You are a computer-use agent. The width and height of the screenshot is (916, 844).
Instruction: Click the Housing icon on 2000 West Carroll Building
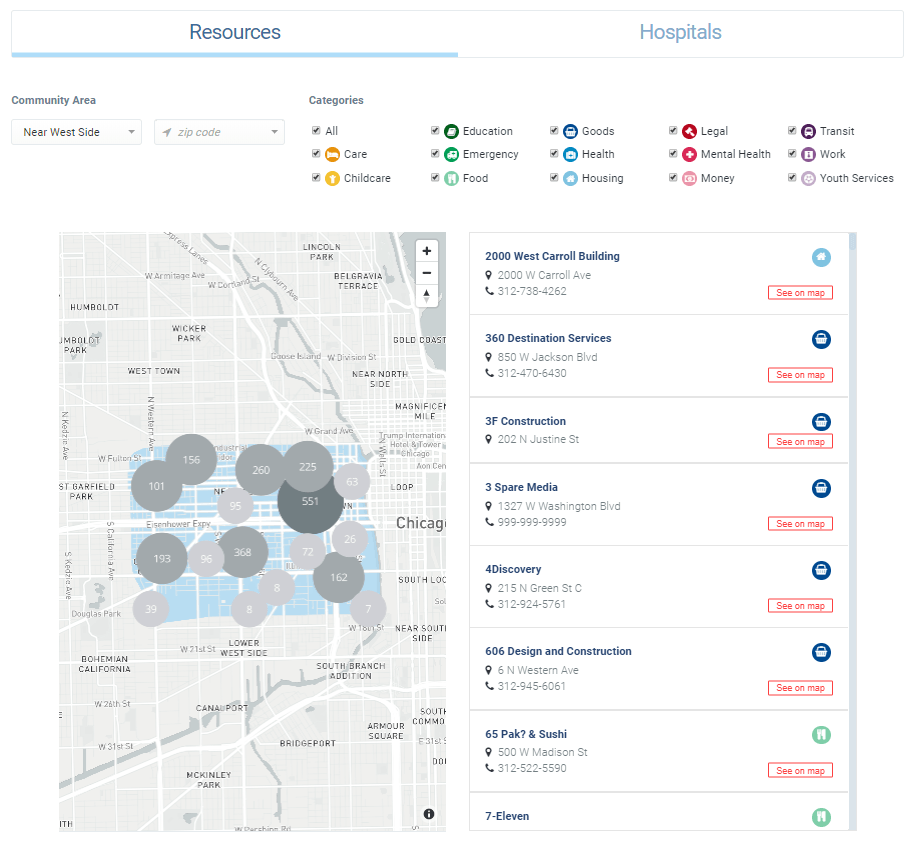coord(821,257)
